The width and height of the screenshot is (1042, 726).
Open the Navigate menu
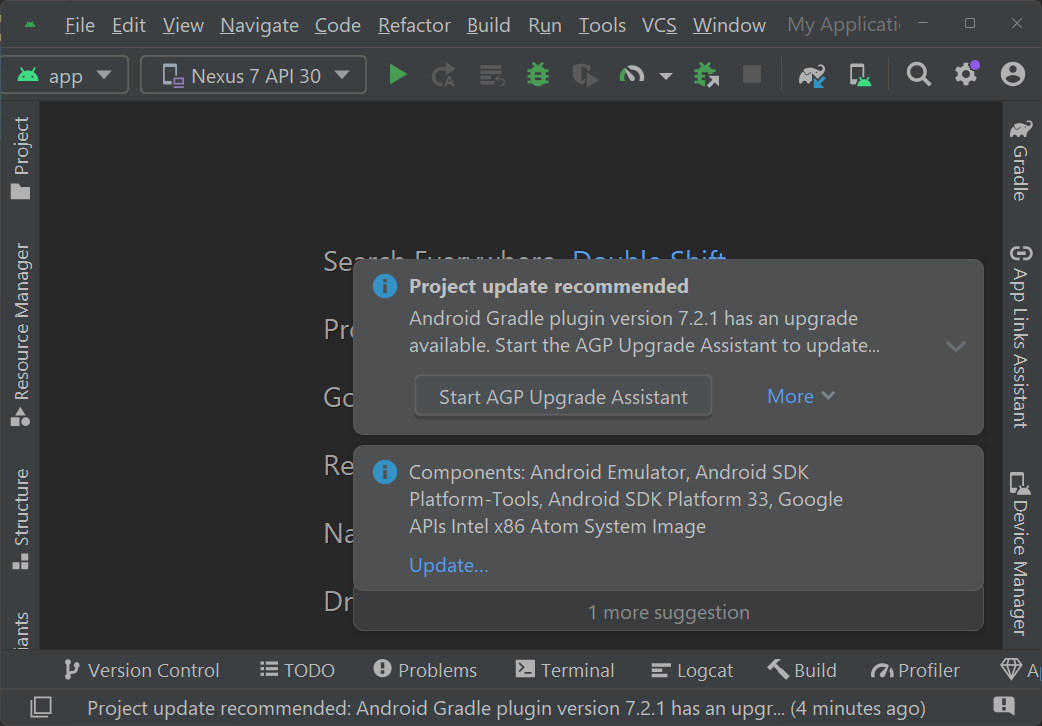(x=259, y=25)
